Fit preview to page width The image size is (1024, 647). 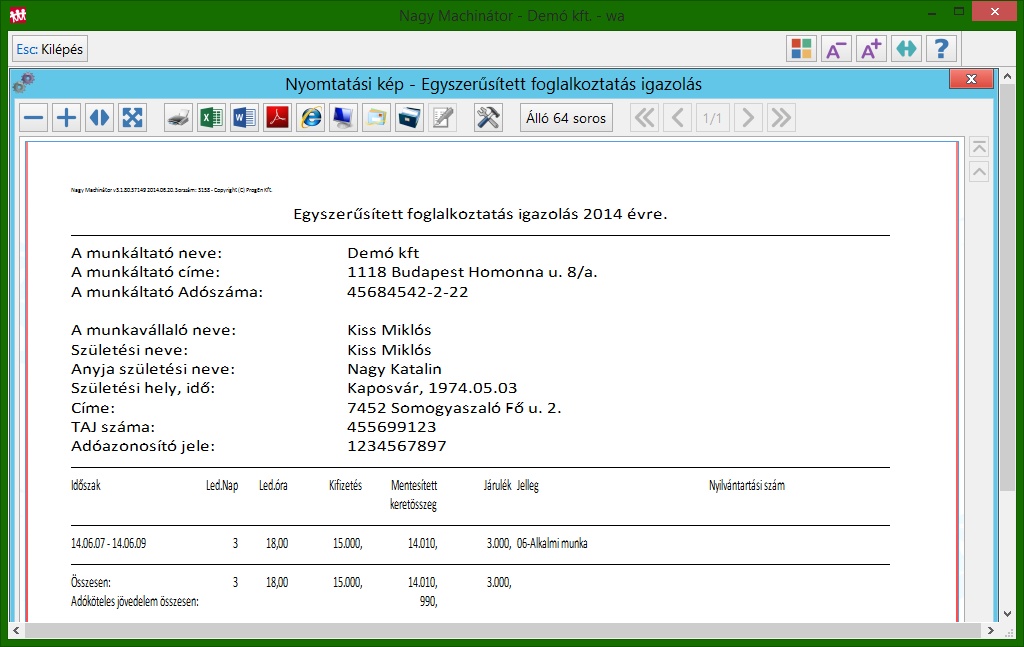(x=99, y=118)
